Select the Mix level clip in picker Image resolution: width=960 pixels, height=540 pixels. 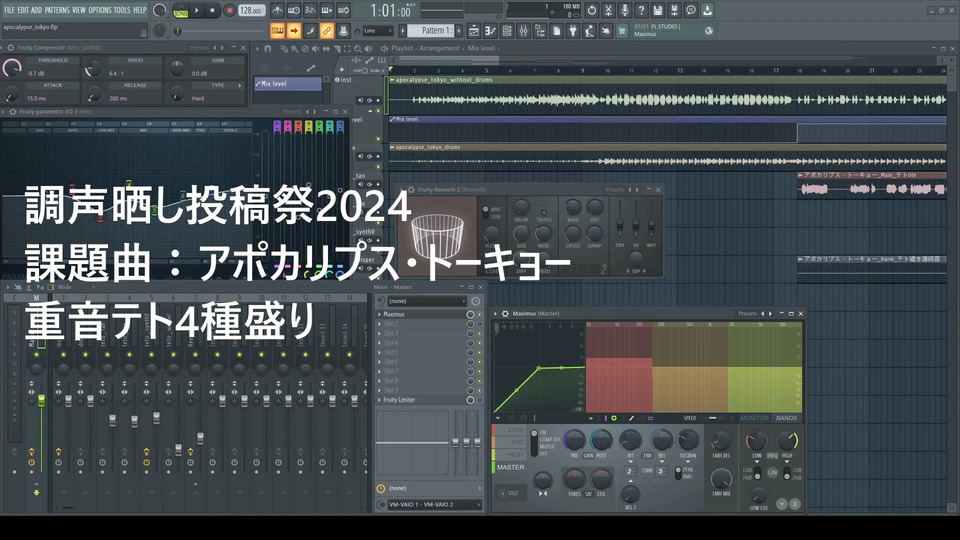288,84
